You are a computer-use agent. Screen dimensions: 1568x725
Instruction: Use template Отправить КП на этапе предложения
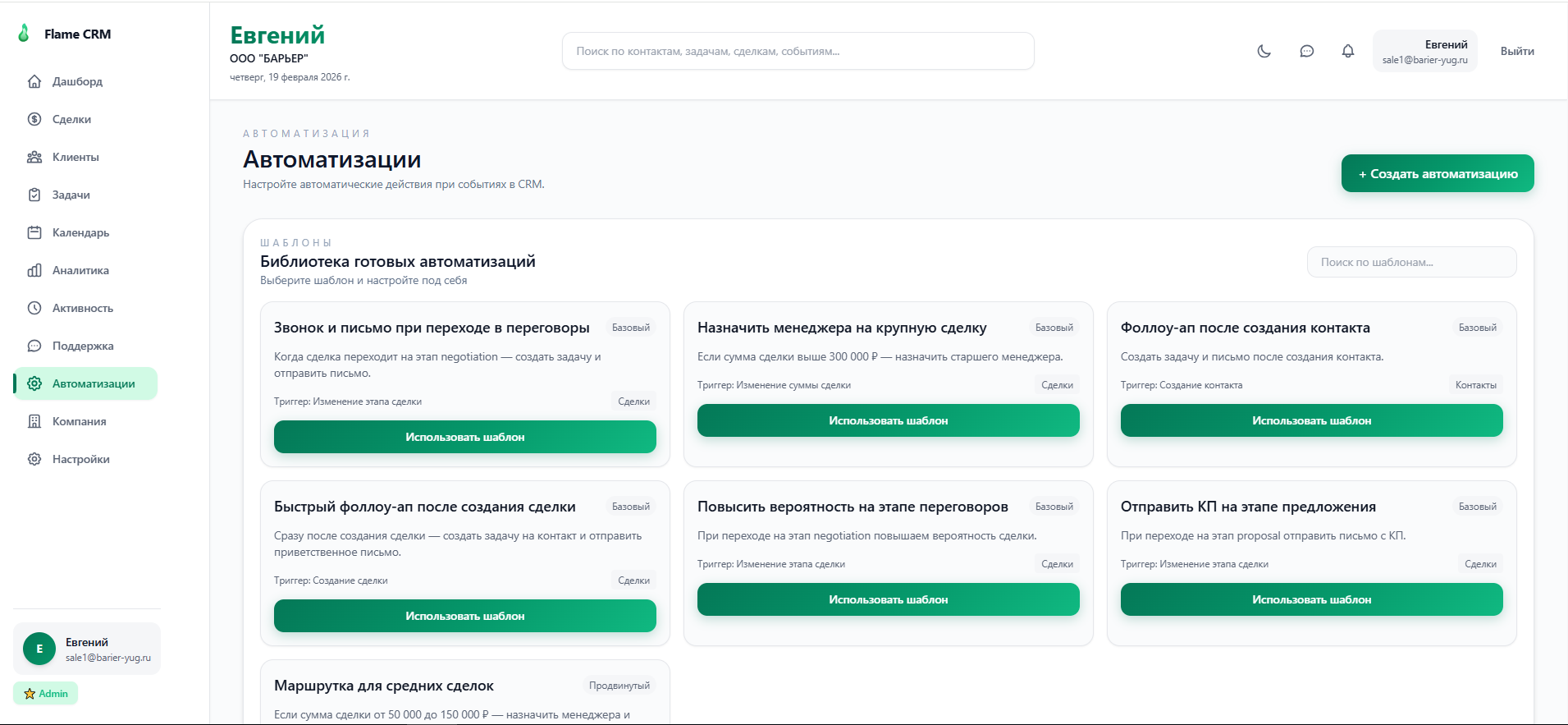click(x=1312, y=599)
